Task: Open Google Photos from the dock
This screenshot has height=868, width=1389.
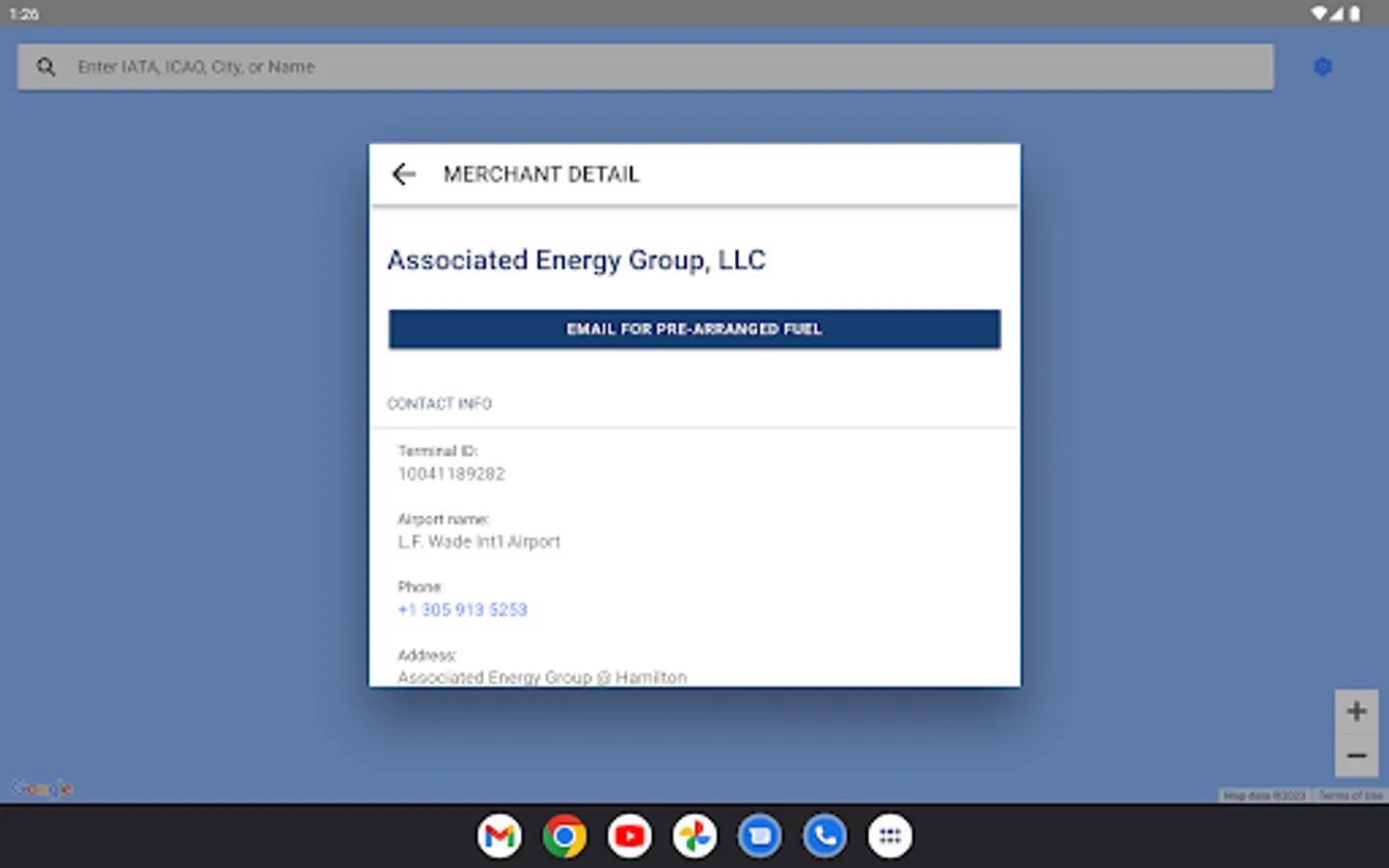Action: click(694, 836)
